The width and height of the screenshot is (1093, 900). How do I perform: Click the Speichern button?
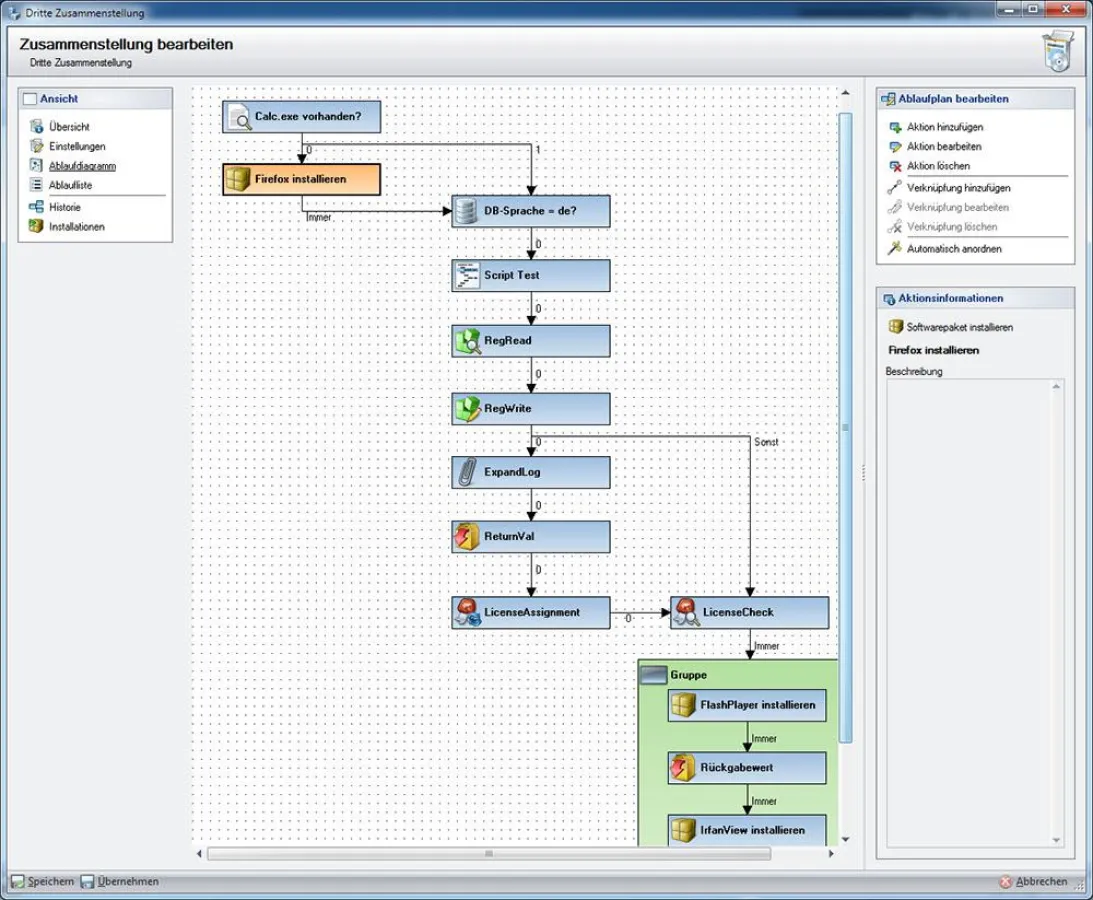point(43,881)
